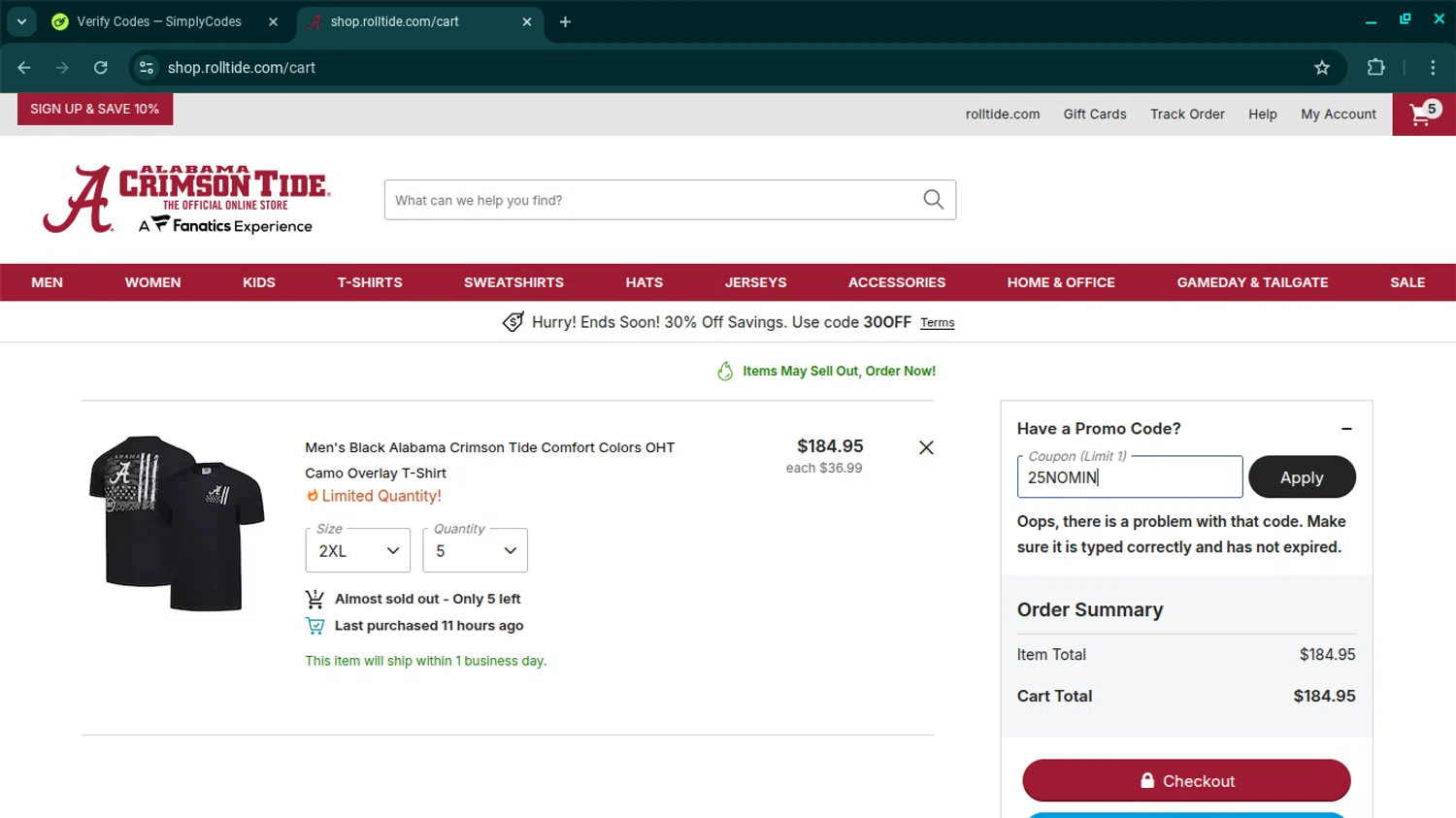Open the Size 2XL dropdown

pos(358,550)
